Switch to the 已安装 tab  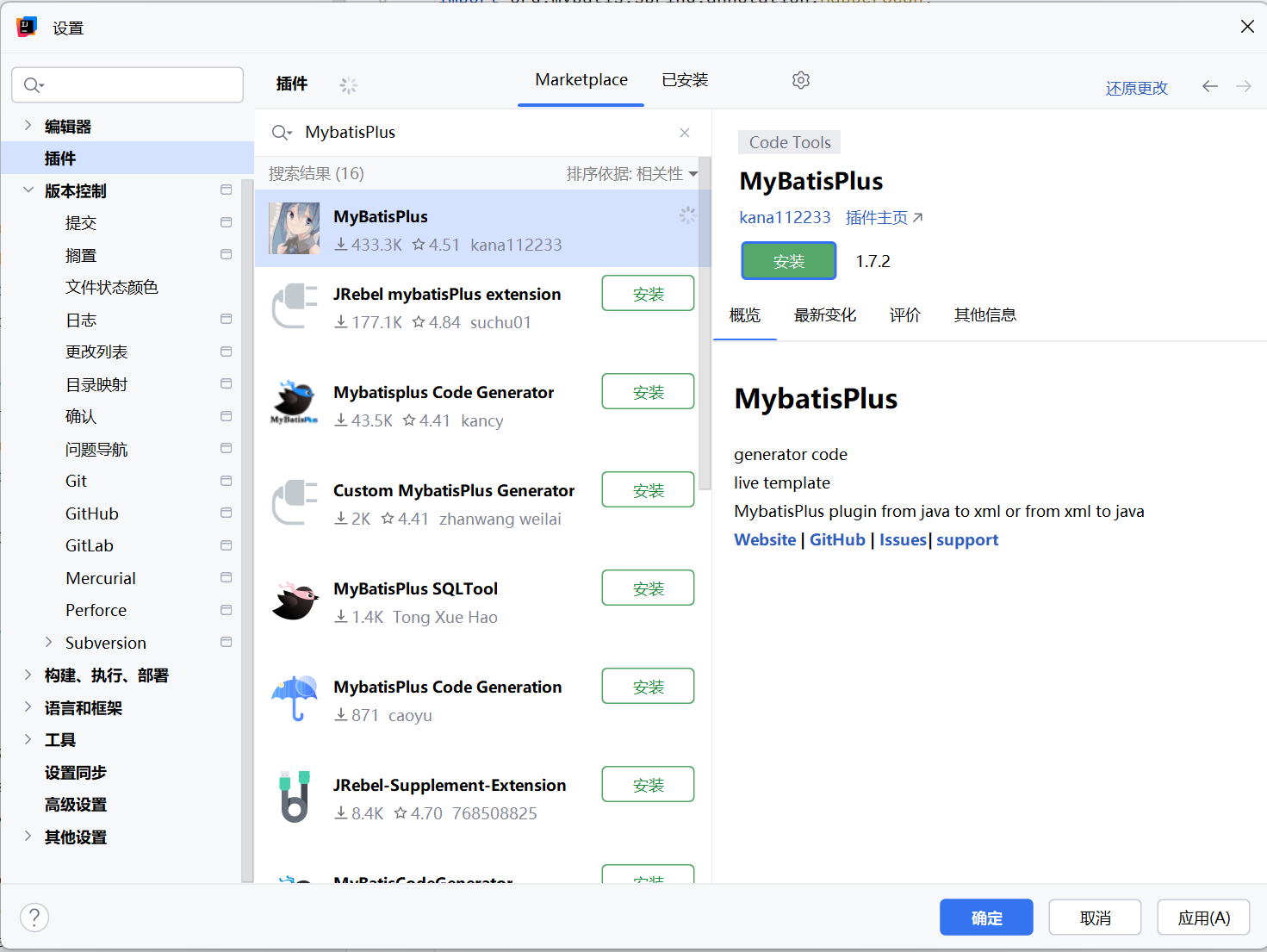[x=685, y=80]
